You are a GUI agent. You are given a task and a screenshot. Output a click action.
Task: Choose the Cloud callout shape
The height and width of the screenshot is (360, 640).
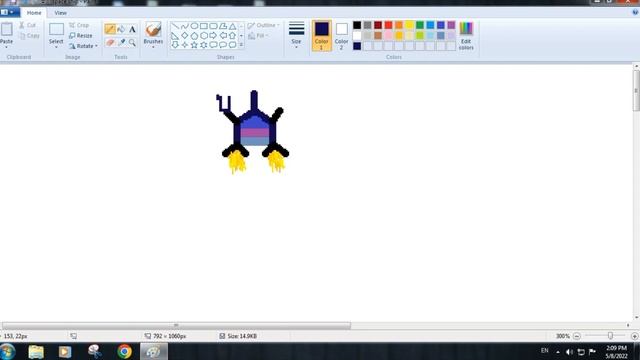[232, 45]
